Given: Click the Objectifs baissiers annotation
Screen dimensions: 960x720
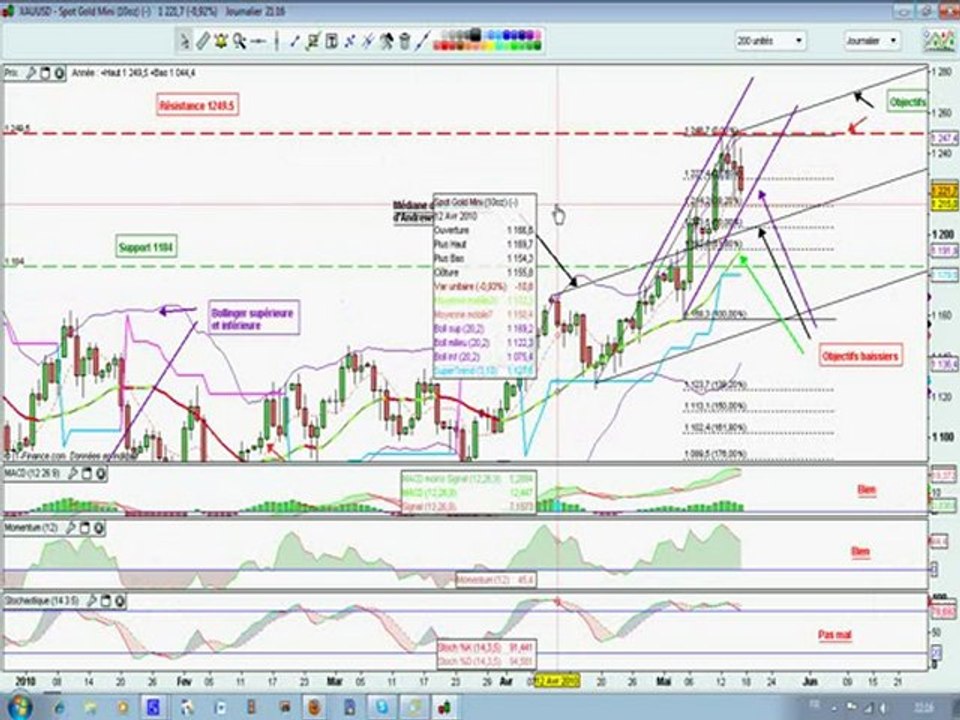Looking at the screenshot, I should pos(860,356).
